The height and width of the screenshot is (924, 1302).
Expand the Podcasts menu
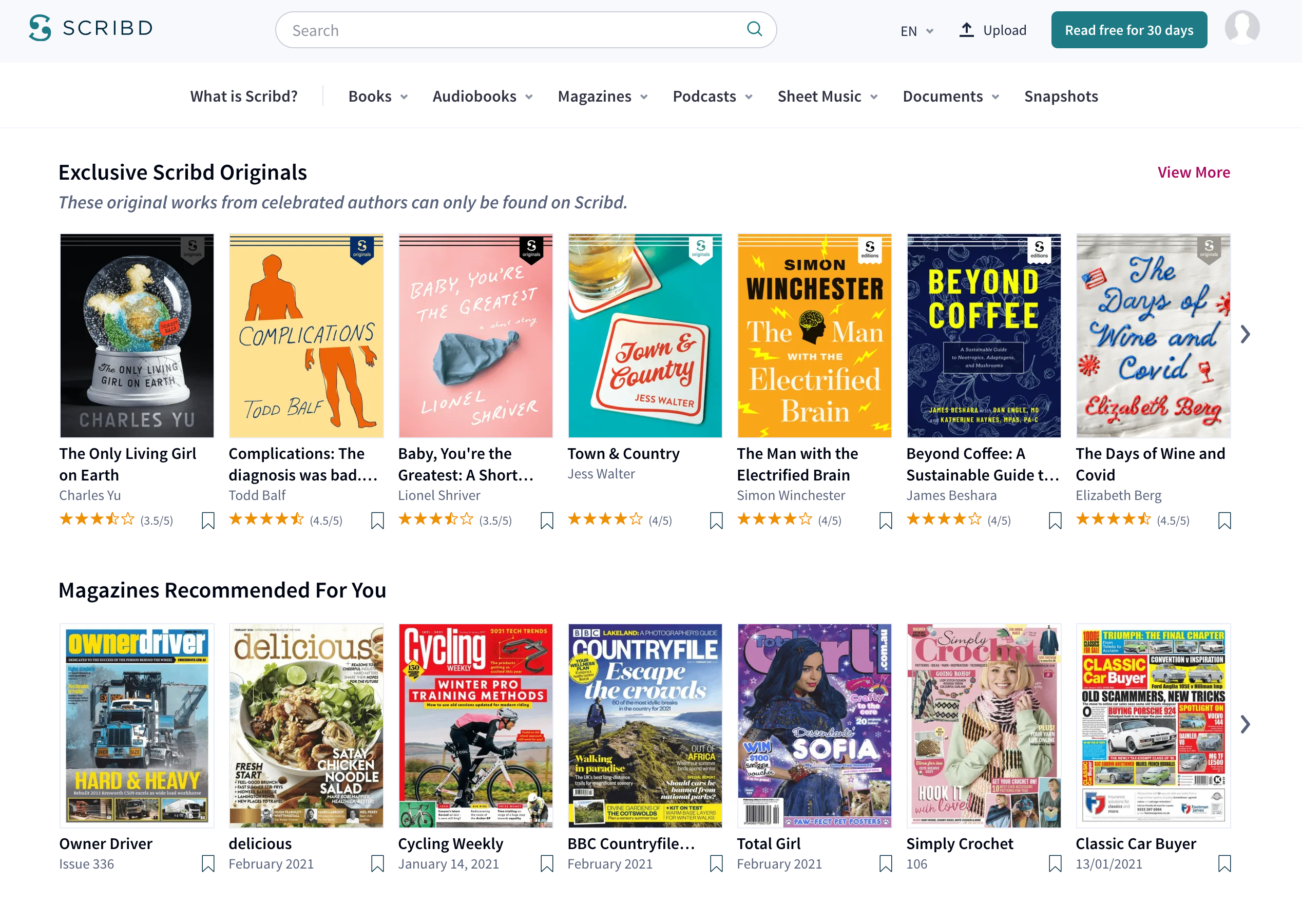tap(713, 96)
